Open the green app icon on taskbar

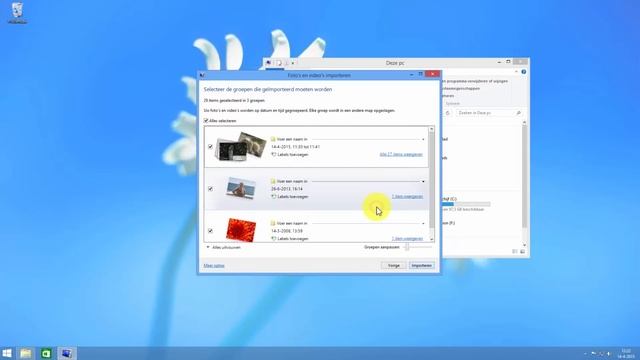46,353
